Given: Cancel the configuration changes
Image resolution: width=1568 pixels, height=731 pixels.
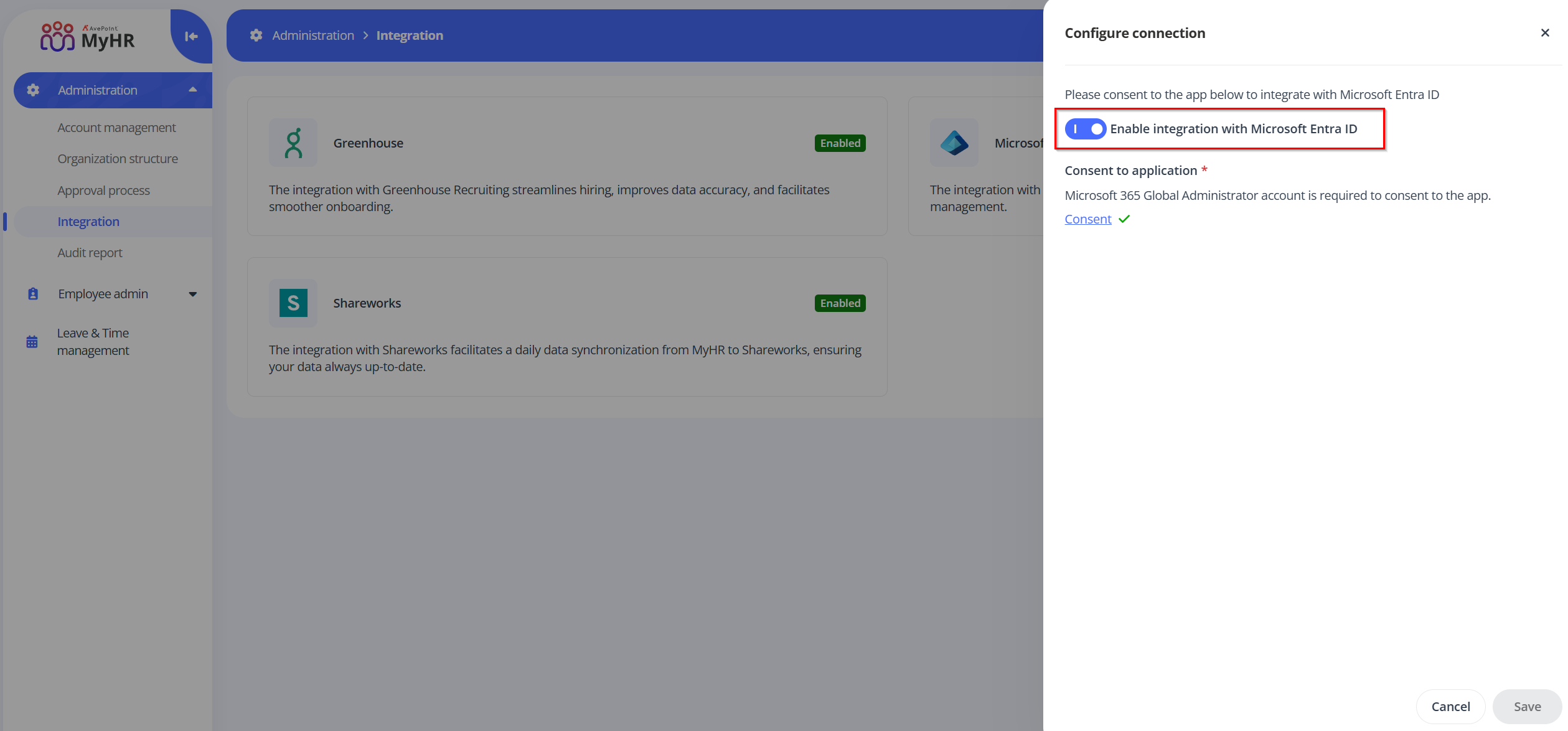Looking at the screenshot, I should (x=1450, y=706).
